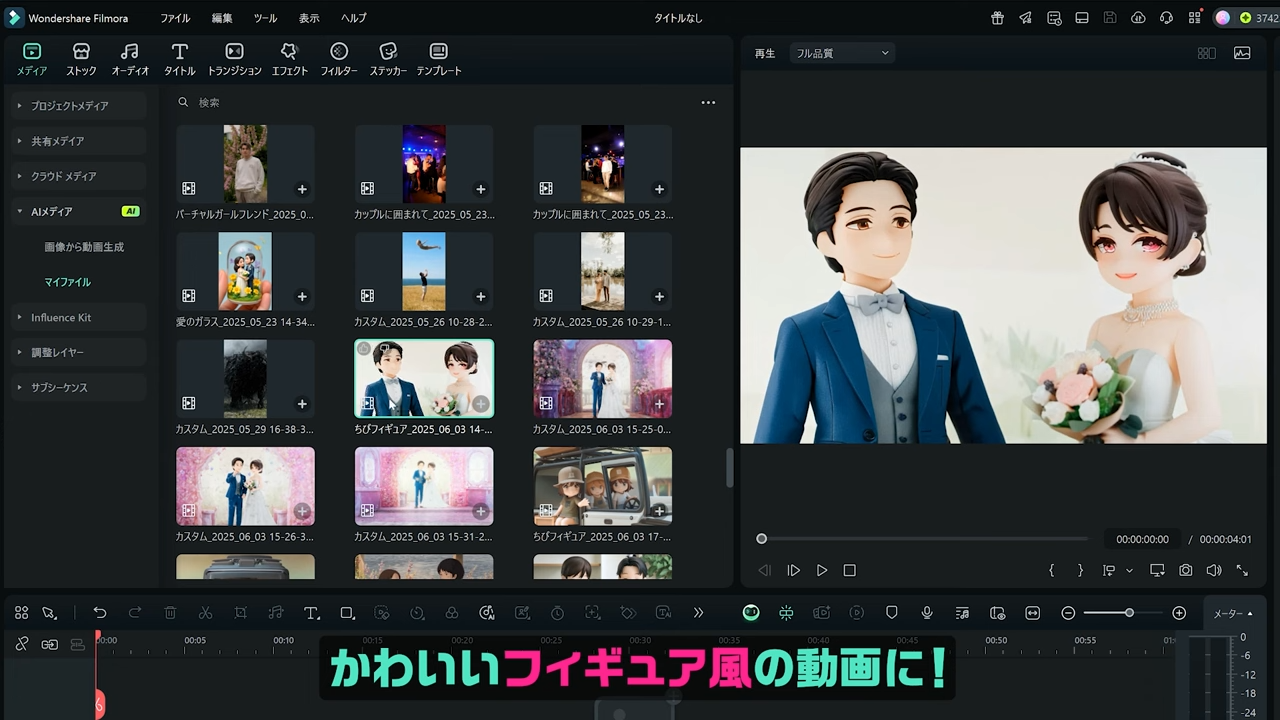Toggle the メーター audio meter panel

click(1233, 614)
